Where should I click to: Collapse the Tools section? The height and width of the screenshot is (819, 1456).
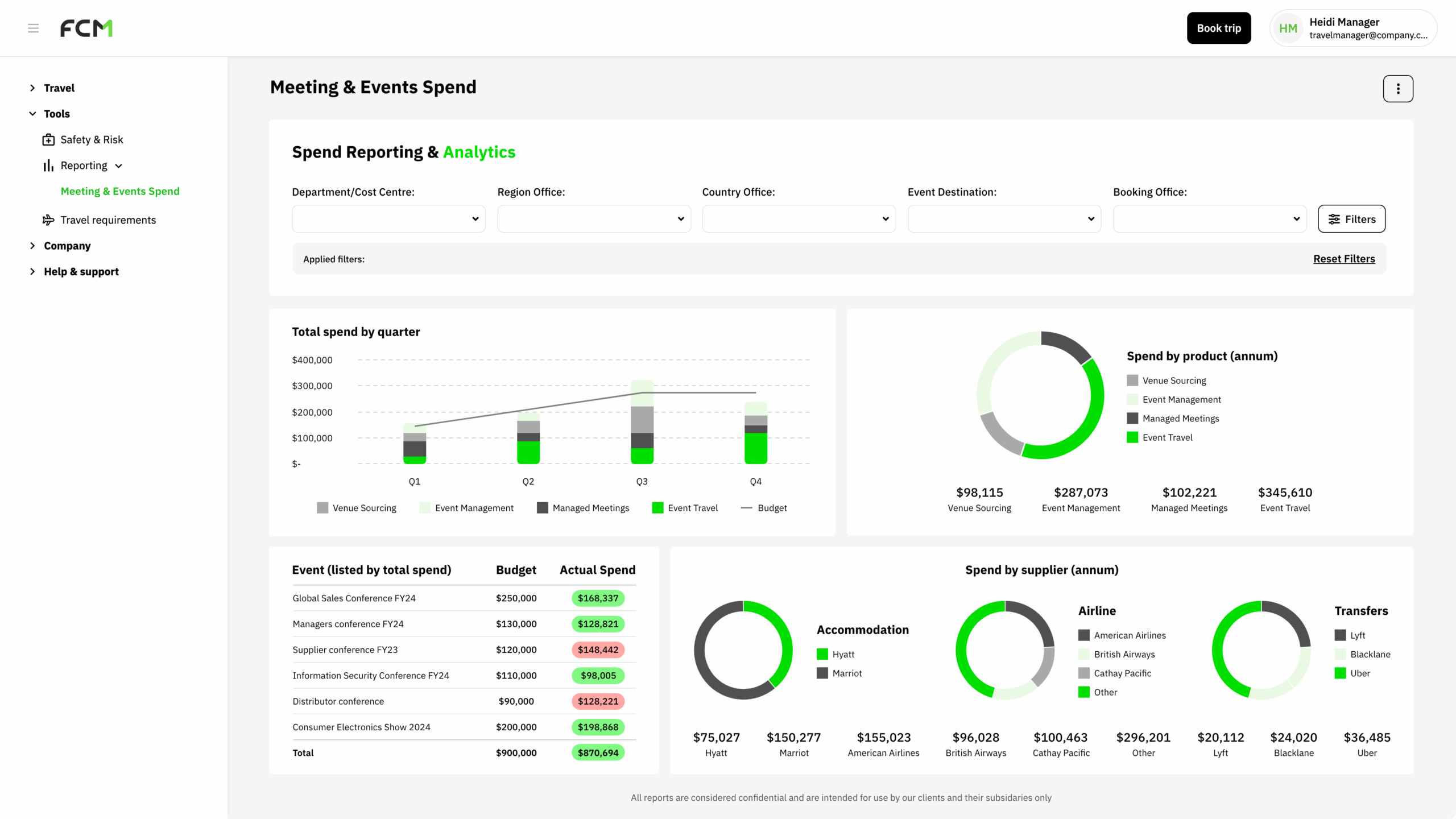click(32, 114)
